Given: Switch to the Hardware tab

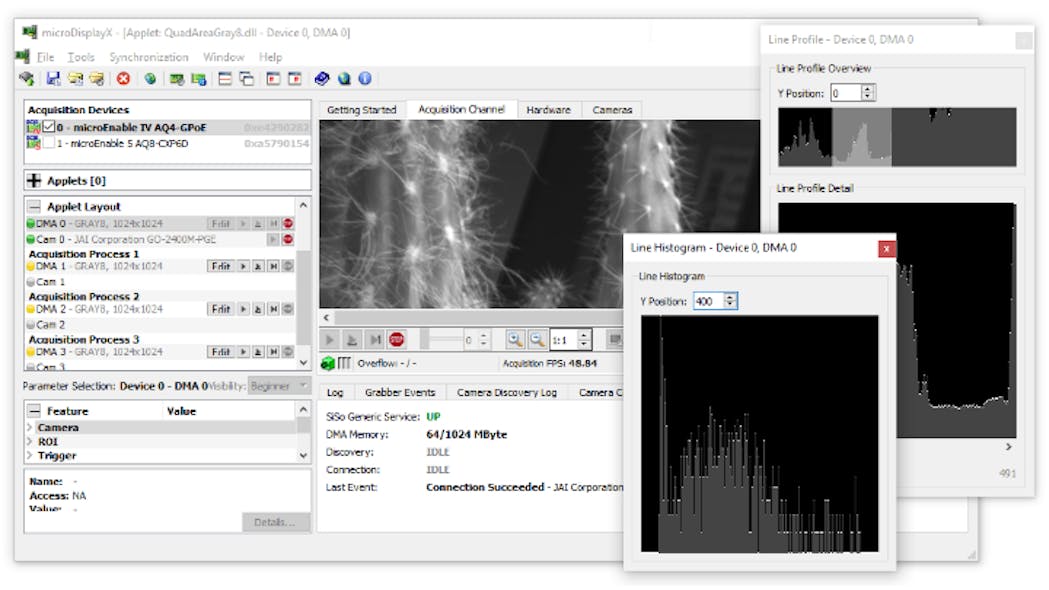Looking at the screenshot, I should pos(550,110).
